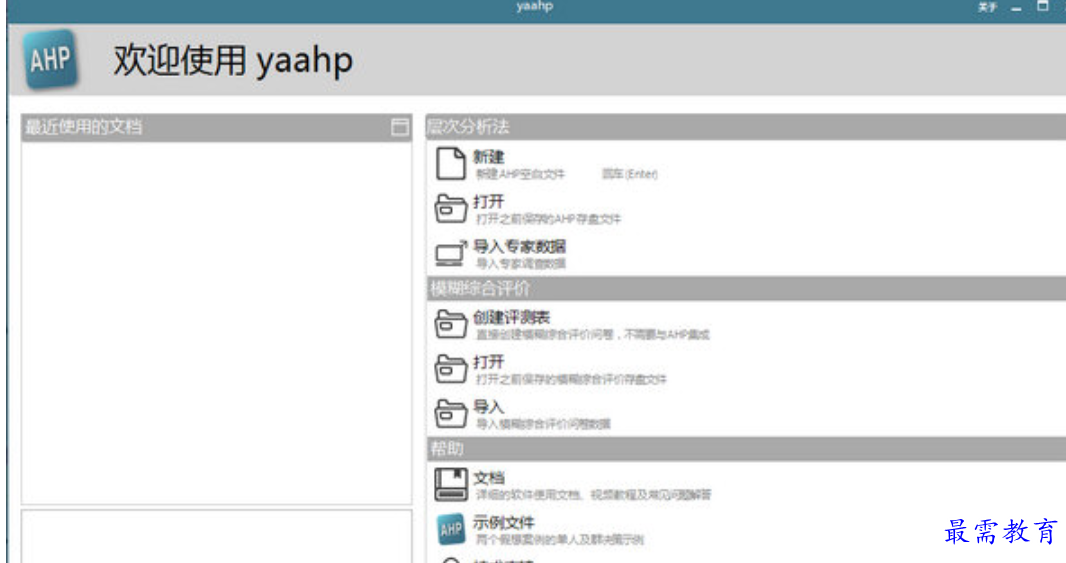Image resolution: width=1066 pixels, height=563 pixels.
Task: Click the 创建评测表 folder icon
Action: [450, 324]
